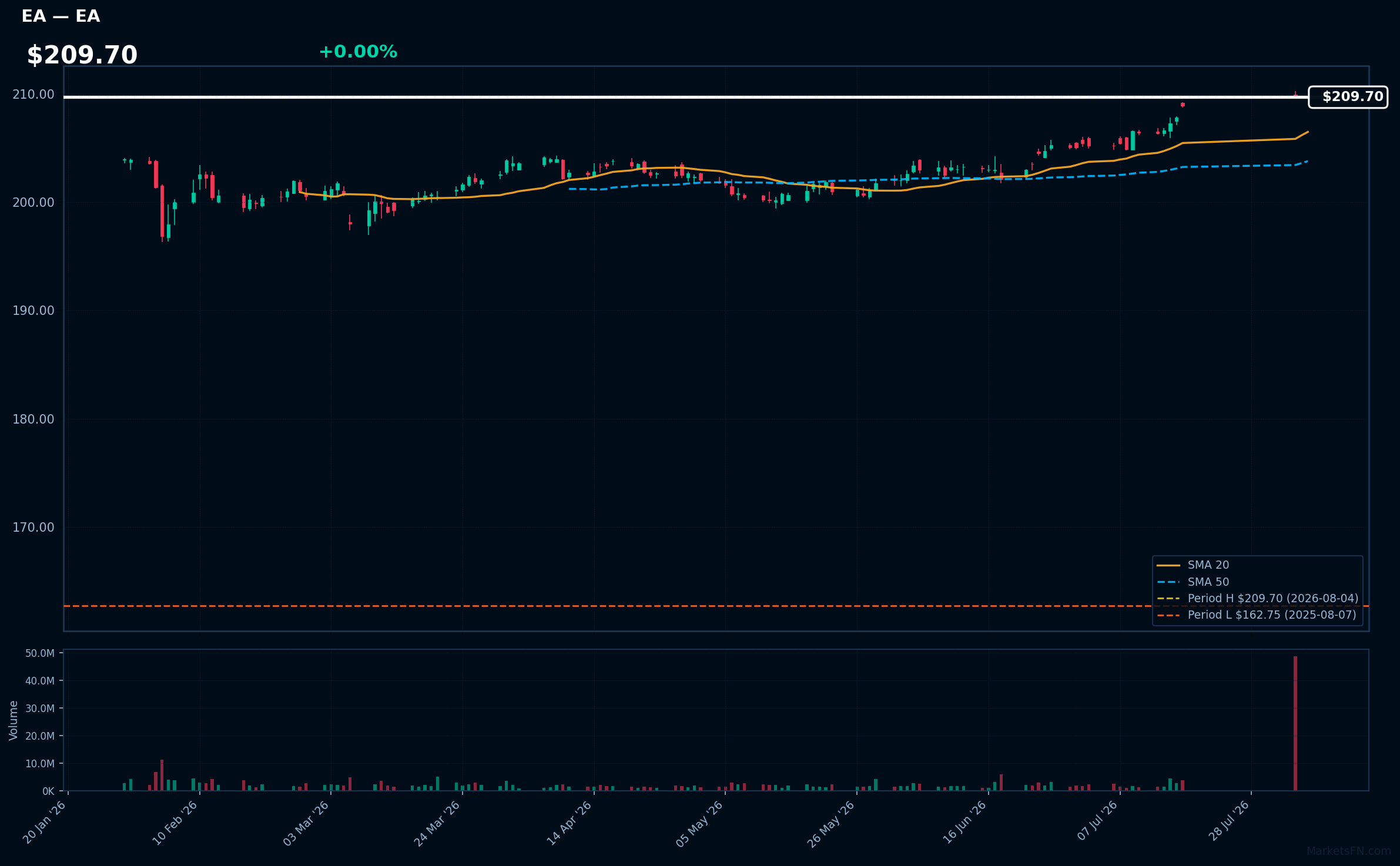Click the 24 Mar '26 date label
Screen dimensions: 1400x866
coord(437,823)
